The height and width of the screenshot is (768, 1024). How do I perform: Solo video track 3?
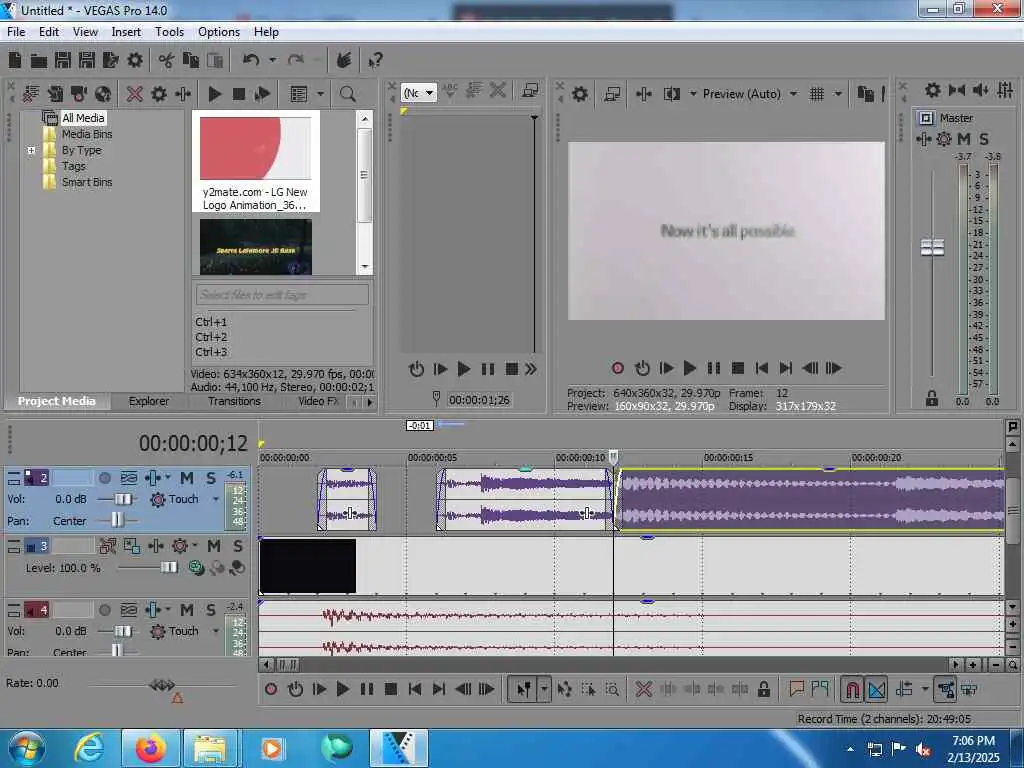pyautogui.click(x=238, y=545)
